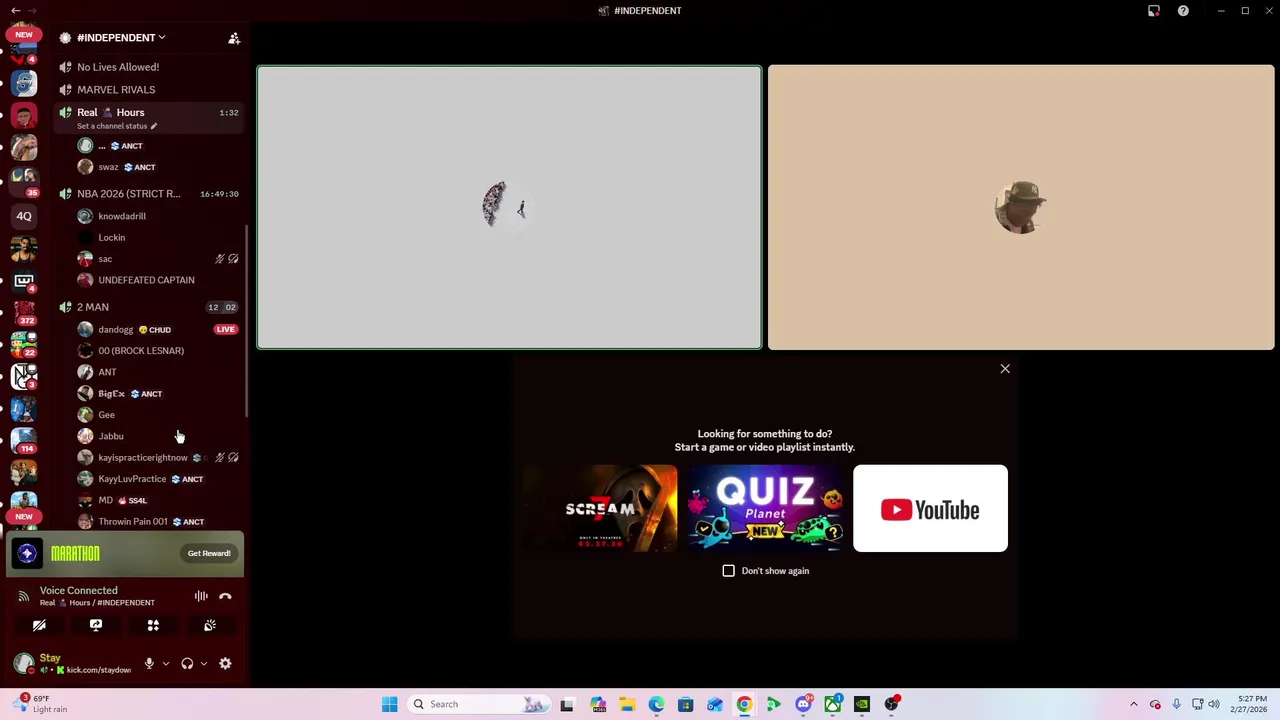Open Task View from the taskbar
Image resolution: width=1280 pixels, height=720 pixels.
pos(567,704)
